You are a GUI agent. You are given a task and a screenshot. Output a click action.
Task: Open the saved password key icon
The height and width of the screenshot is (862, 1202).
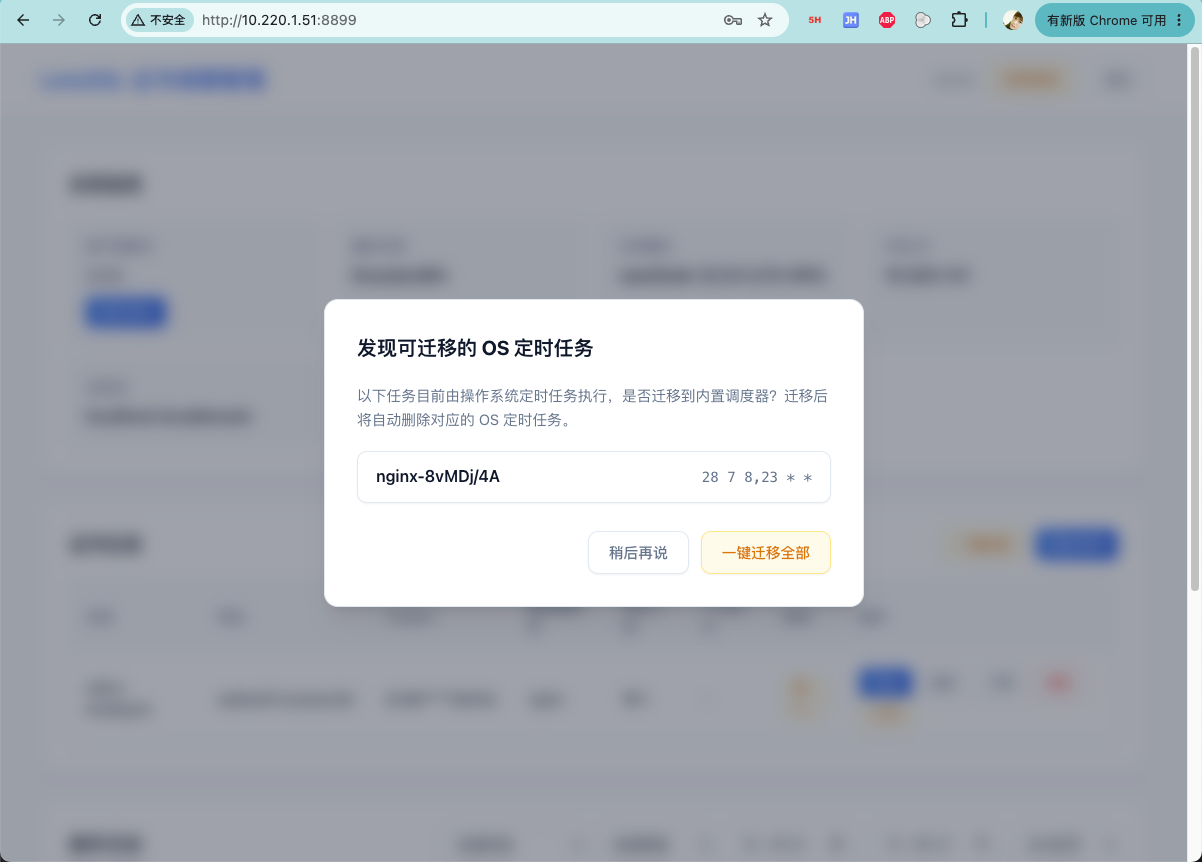(733, 20)
